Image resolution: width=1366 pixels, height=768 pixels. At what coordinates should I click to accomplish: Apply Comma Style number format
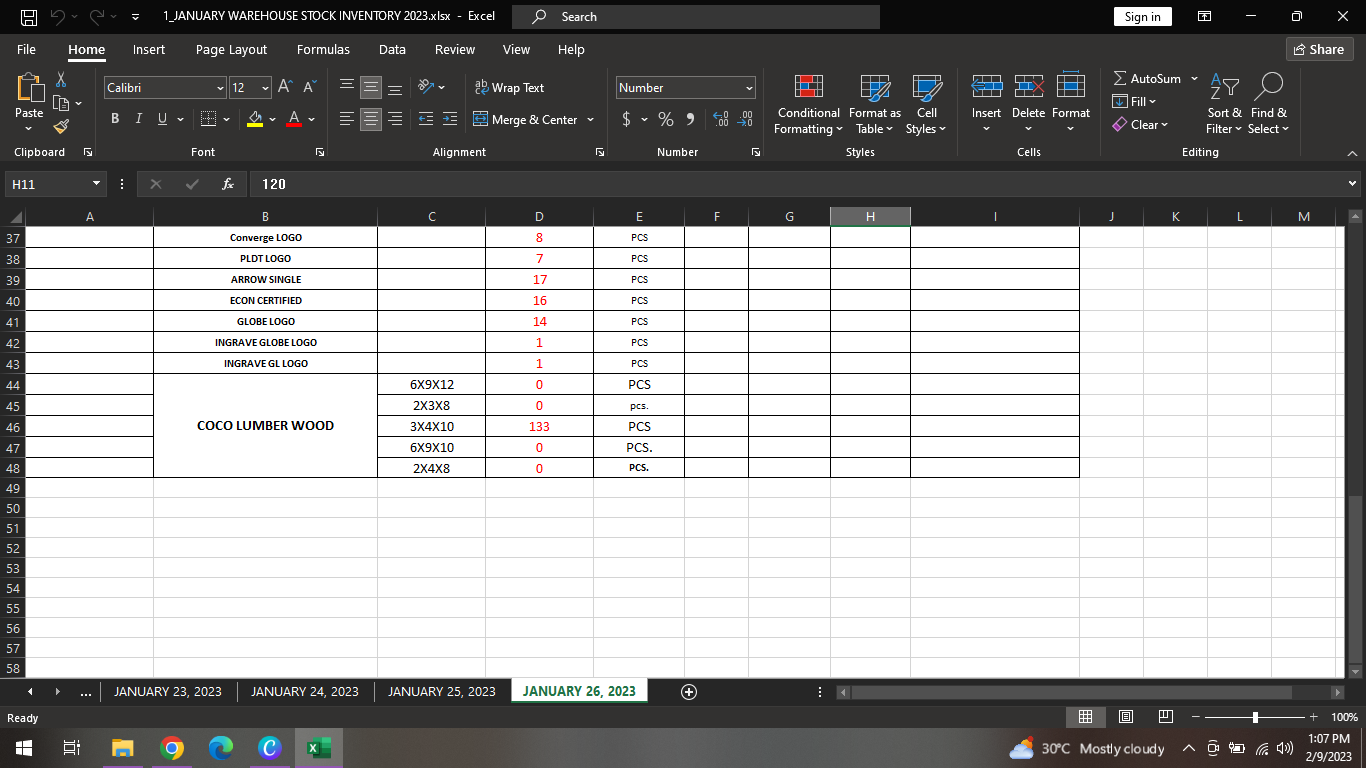[690, 120]
